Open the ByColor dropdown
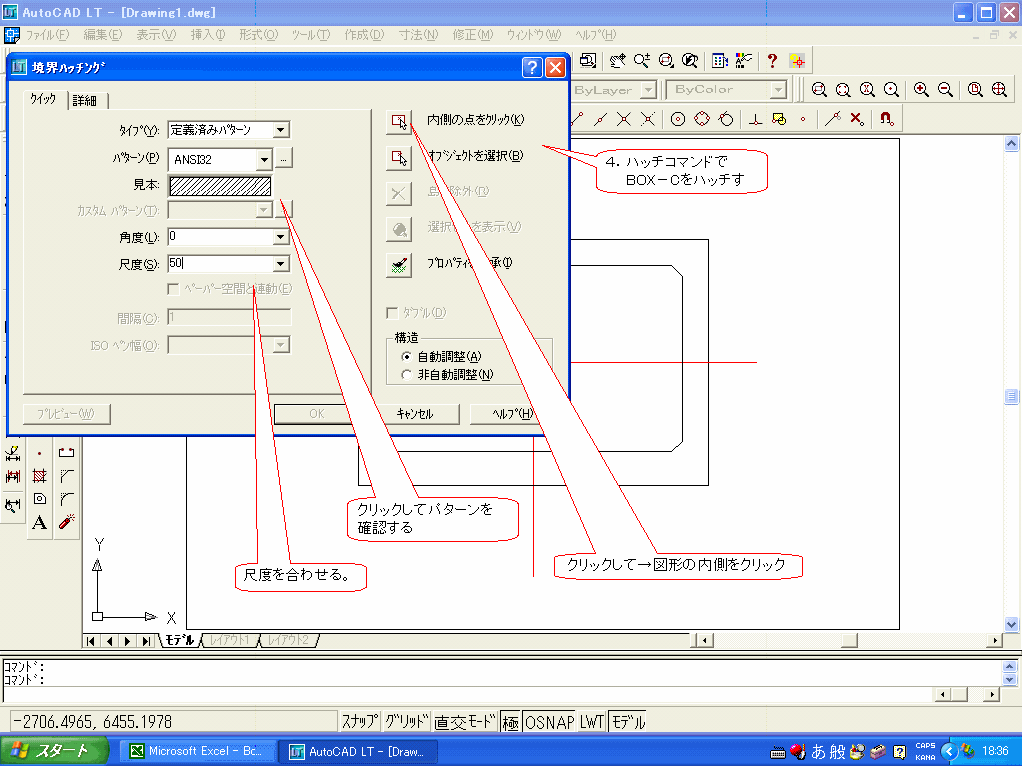The image size is (1023, 767). (778, 90)
